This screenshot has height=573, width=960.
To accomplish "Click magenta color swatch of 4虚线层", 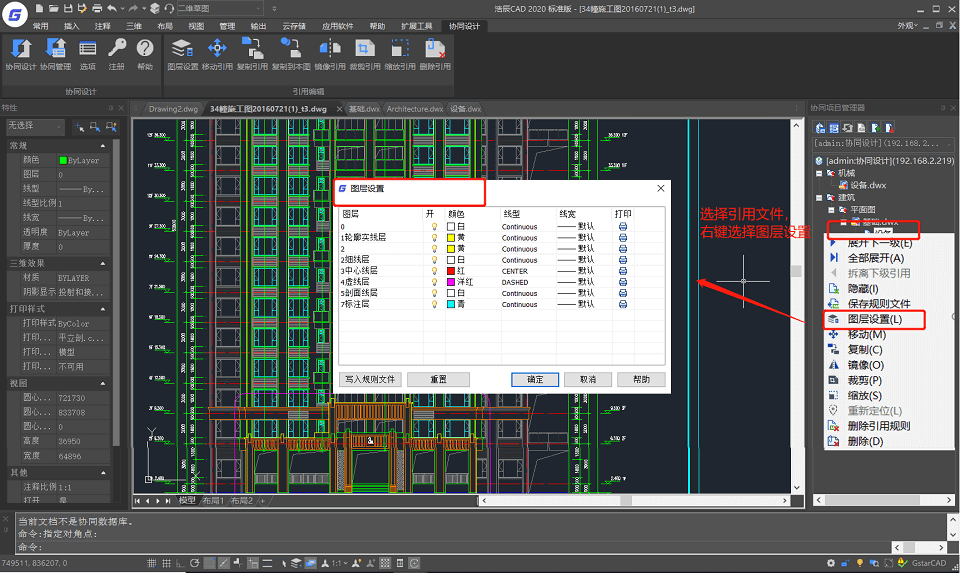I will point(451,282).
